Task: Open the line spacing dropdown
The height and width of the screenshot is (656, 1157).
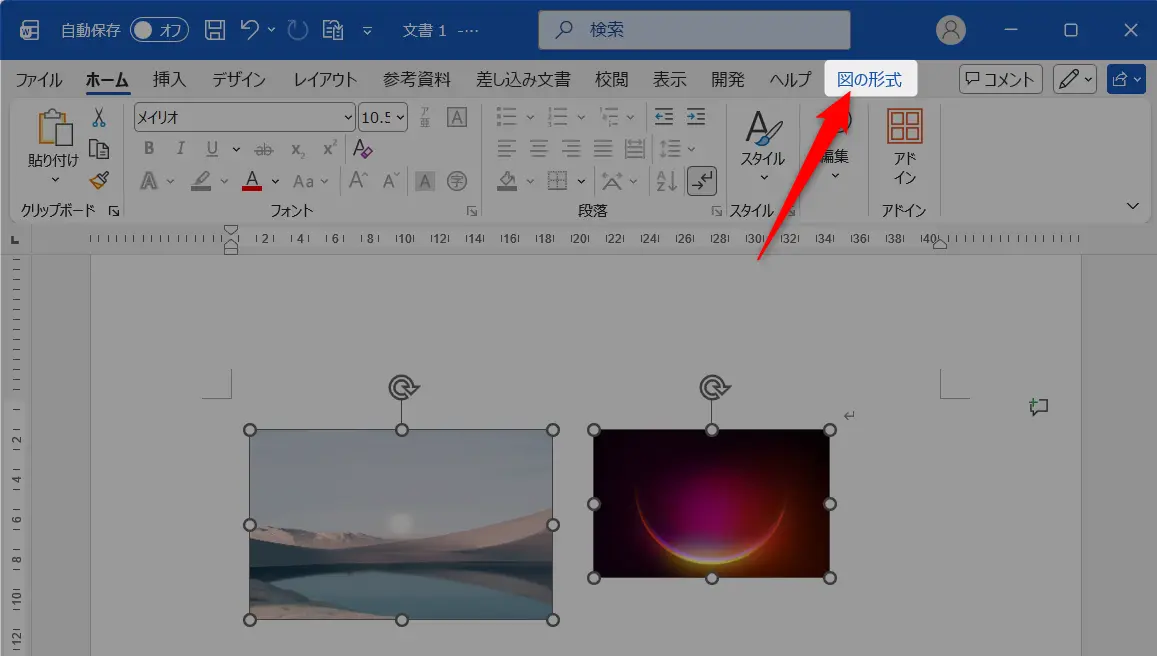Action: [677, 148]
